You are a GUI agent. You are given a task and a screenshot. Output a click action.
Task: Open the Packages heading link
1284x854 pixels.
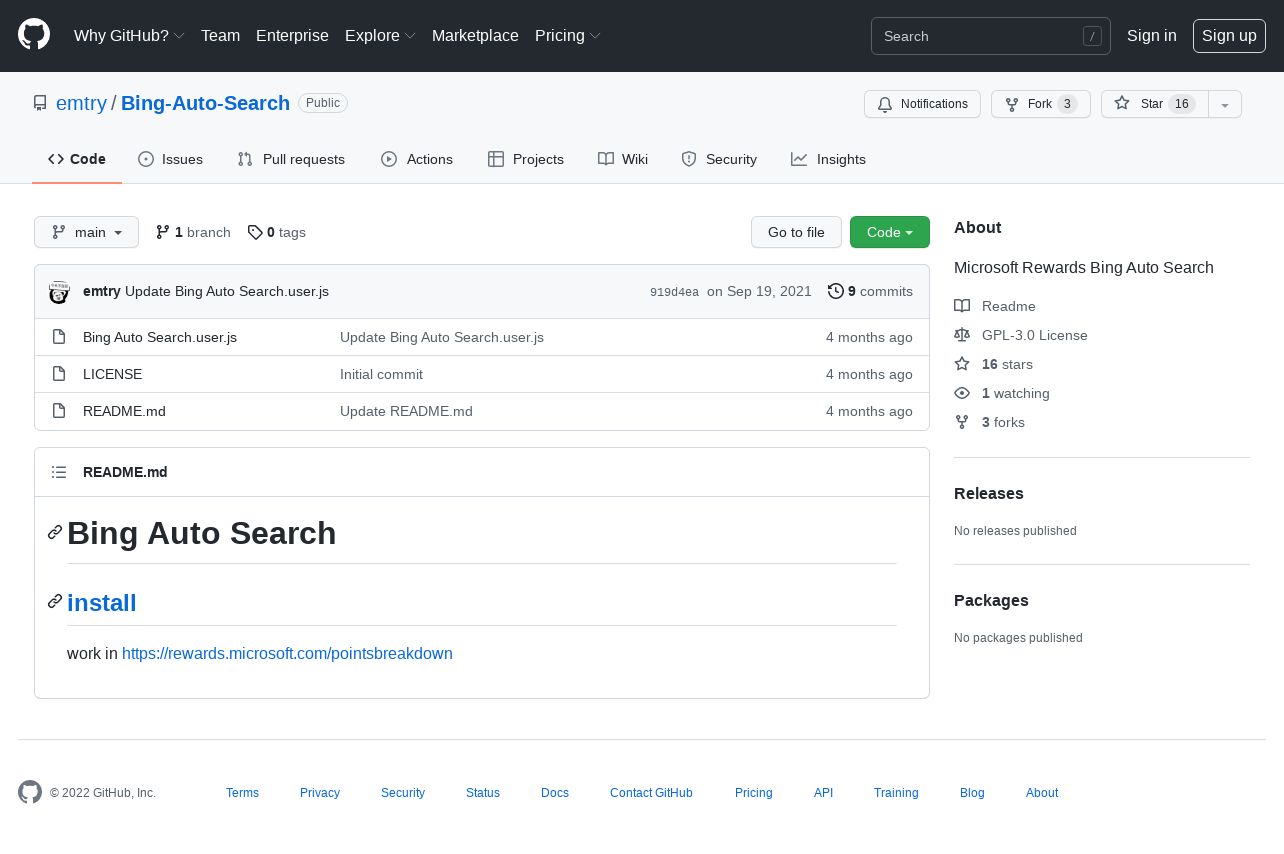[x=991, y=600]
